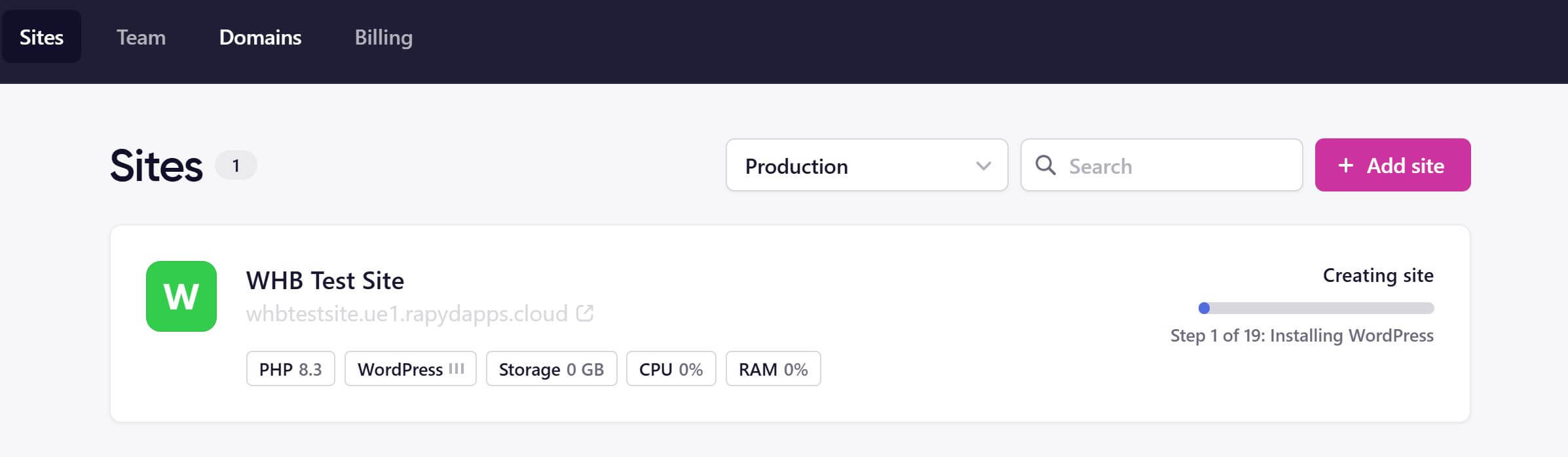Screen dimensions: 1568x457
Task: Click the magnifying glass search icon
Action: 1045,165
